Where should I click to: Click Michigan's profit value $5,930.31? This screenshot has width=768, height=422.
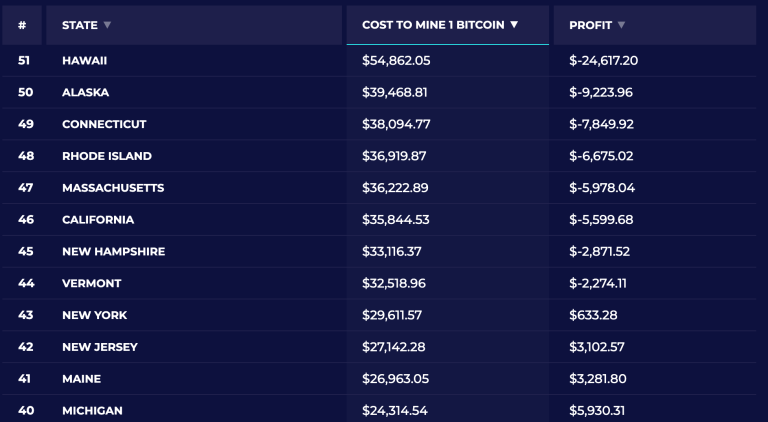point(600,411)
